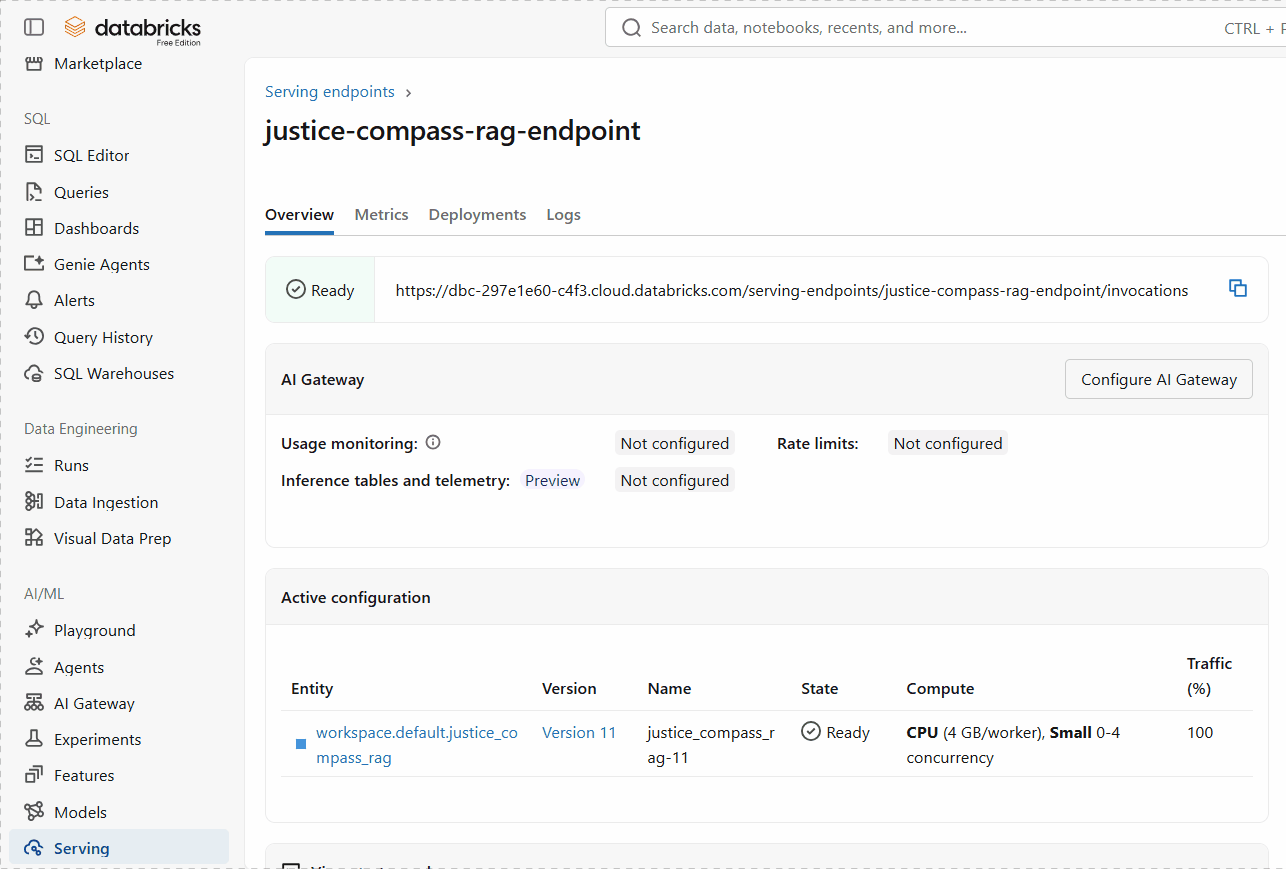The width and height of the screenshot is (1286, 869).
Task: Click the search magnifier icon
Action: (631, 28)
